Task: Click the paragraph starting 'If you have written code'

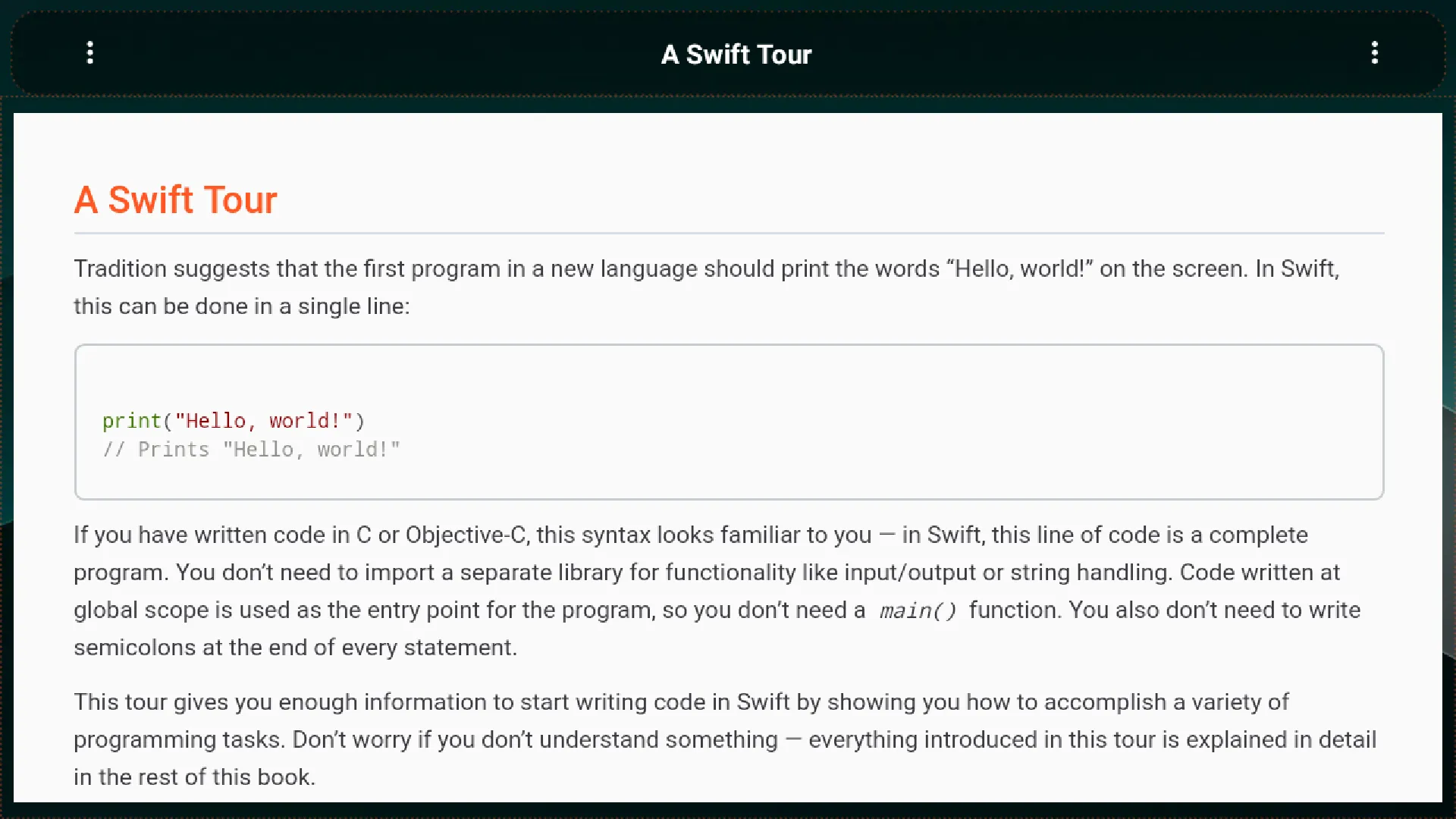Action: pyautogui.click(x=717, y=591)
